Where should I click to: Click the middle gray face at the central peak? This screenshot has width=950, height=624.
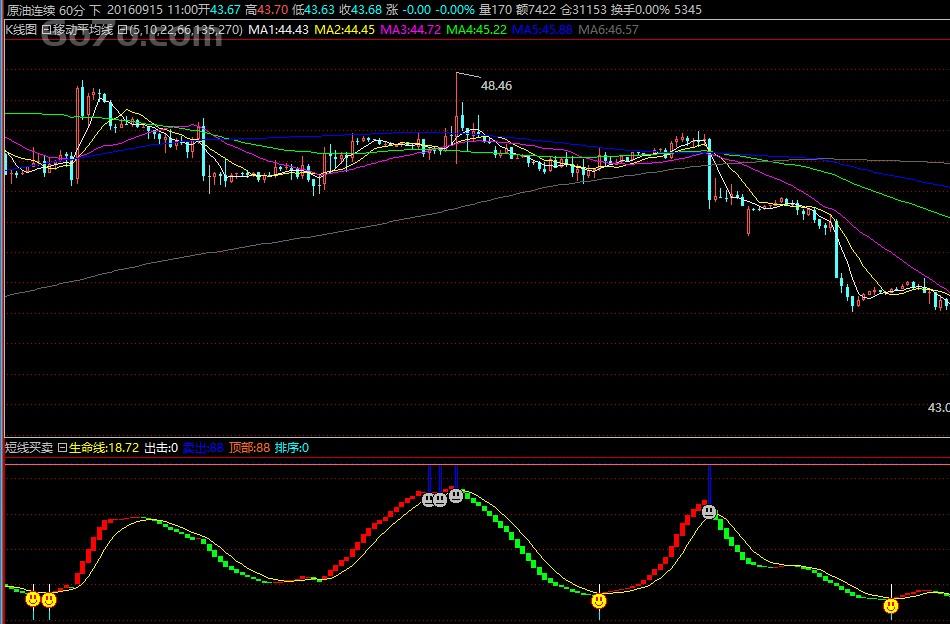[440, 500]
